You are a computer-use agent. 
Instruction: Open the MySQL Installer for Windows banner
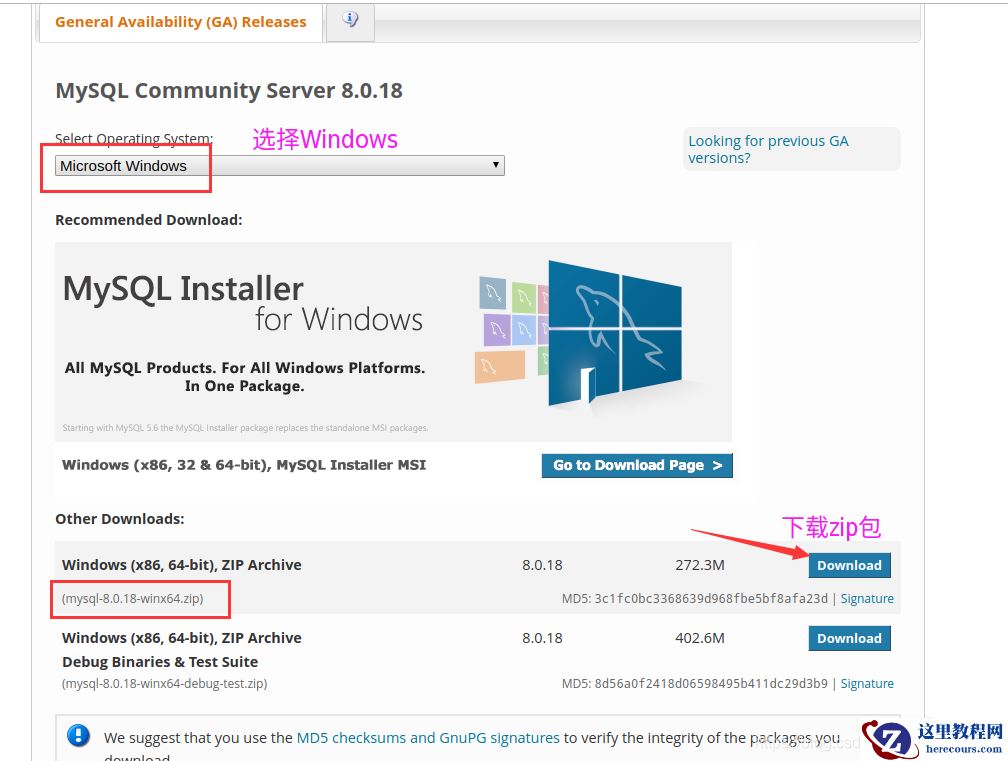pos(393,341)
